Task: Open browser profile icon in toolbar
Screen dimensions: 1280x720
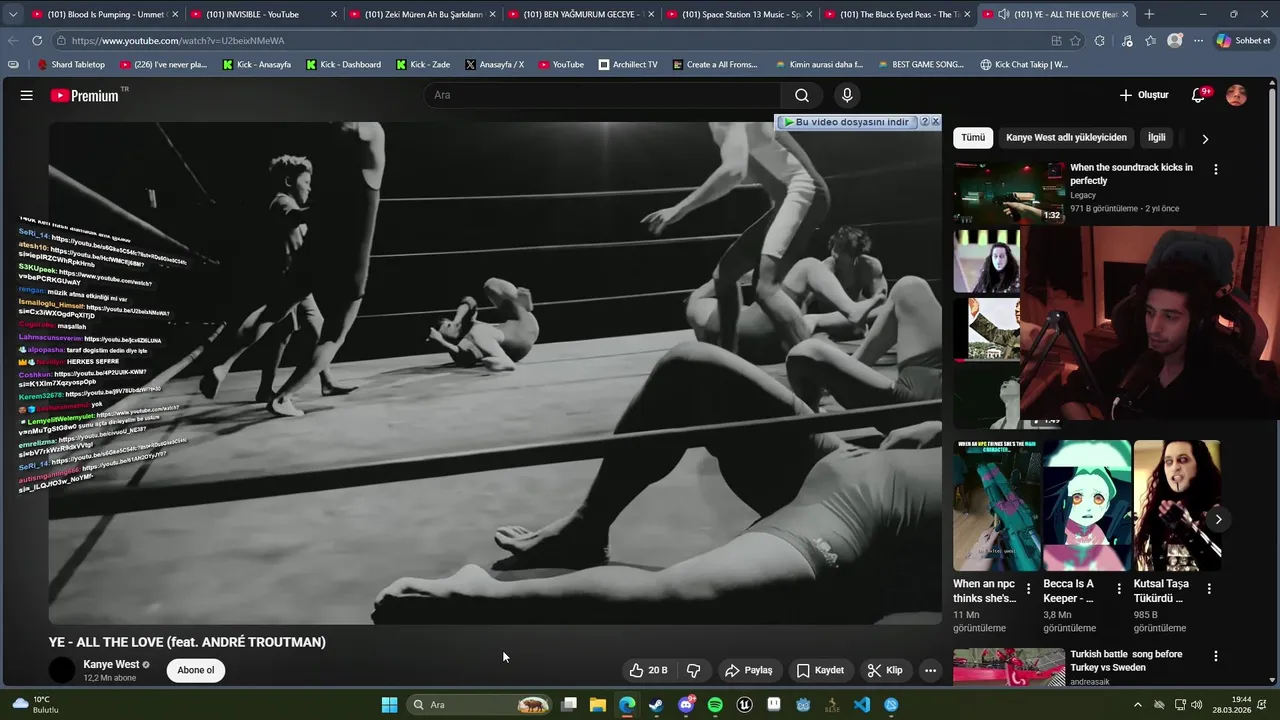Action: pyautogui.click(x=1175, y=41)
